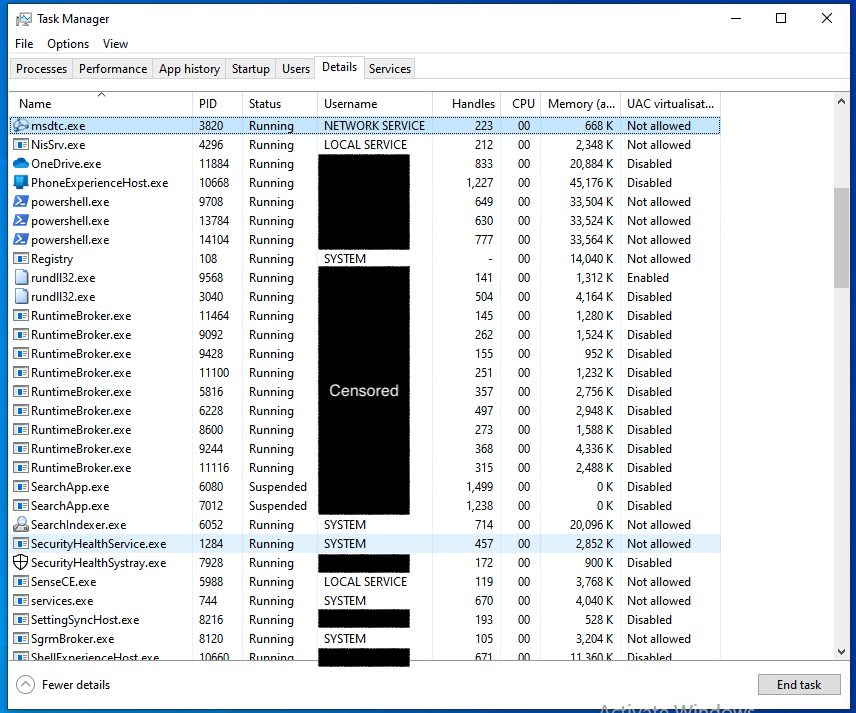Switch to the Startup tab
Viewport: 856px width, 713px height.
tap(251, 69)
